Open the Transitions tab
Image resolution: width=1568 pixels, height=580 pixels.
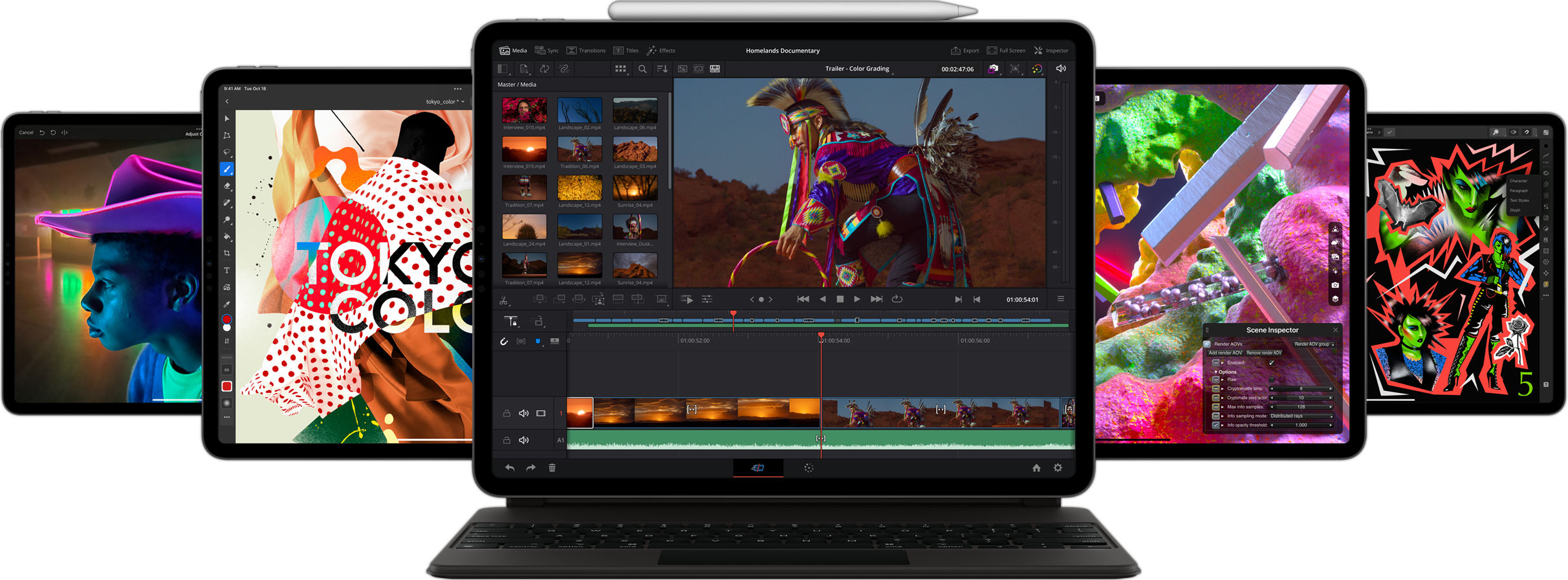586,50
